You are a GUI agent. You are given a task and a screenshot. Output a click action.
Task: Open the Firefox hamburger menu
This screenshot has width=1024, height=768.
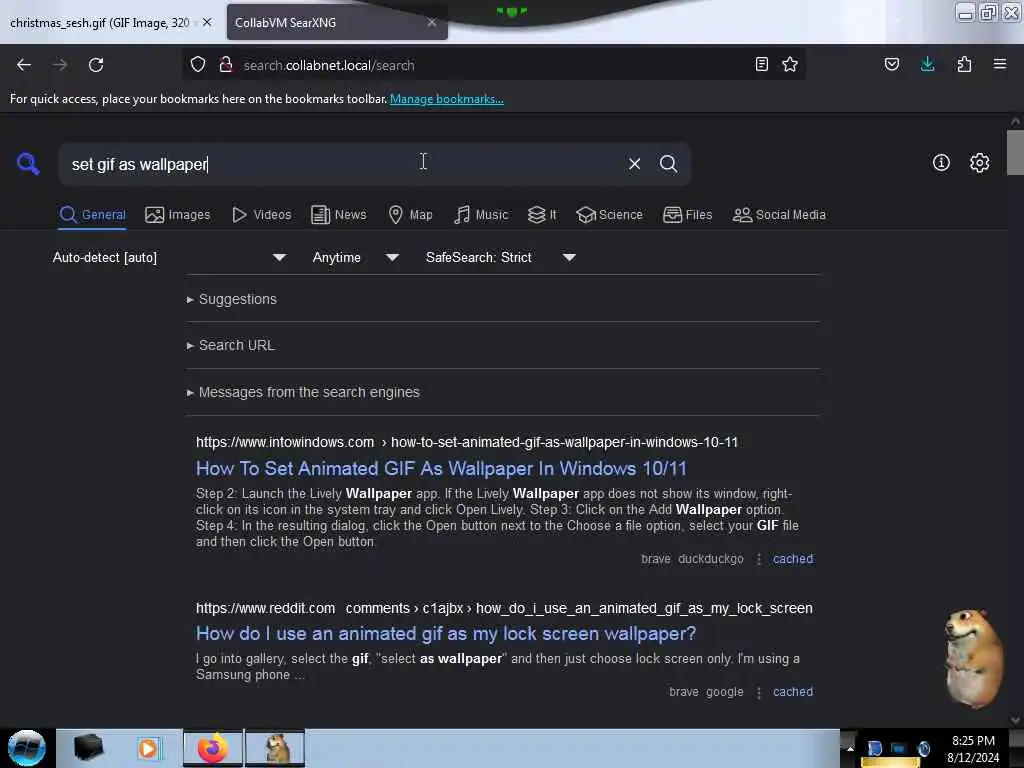point(1000,64)
